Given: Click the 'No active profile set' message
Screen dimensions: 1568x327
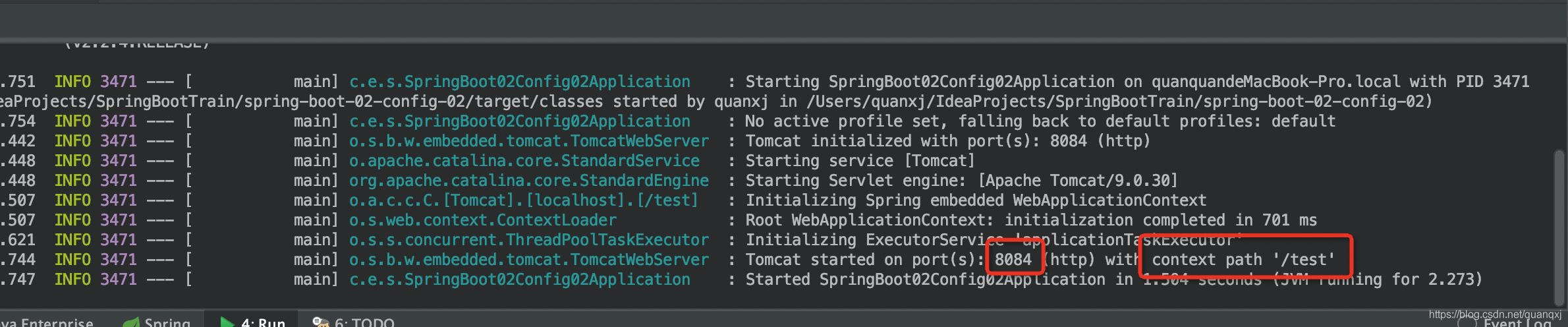Looking at the screenshot, I should 1040,121.
